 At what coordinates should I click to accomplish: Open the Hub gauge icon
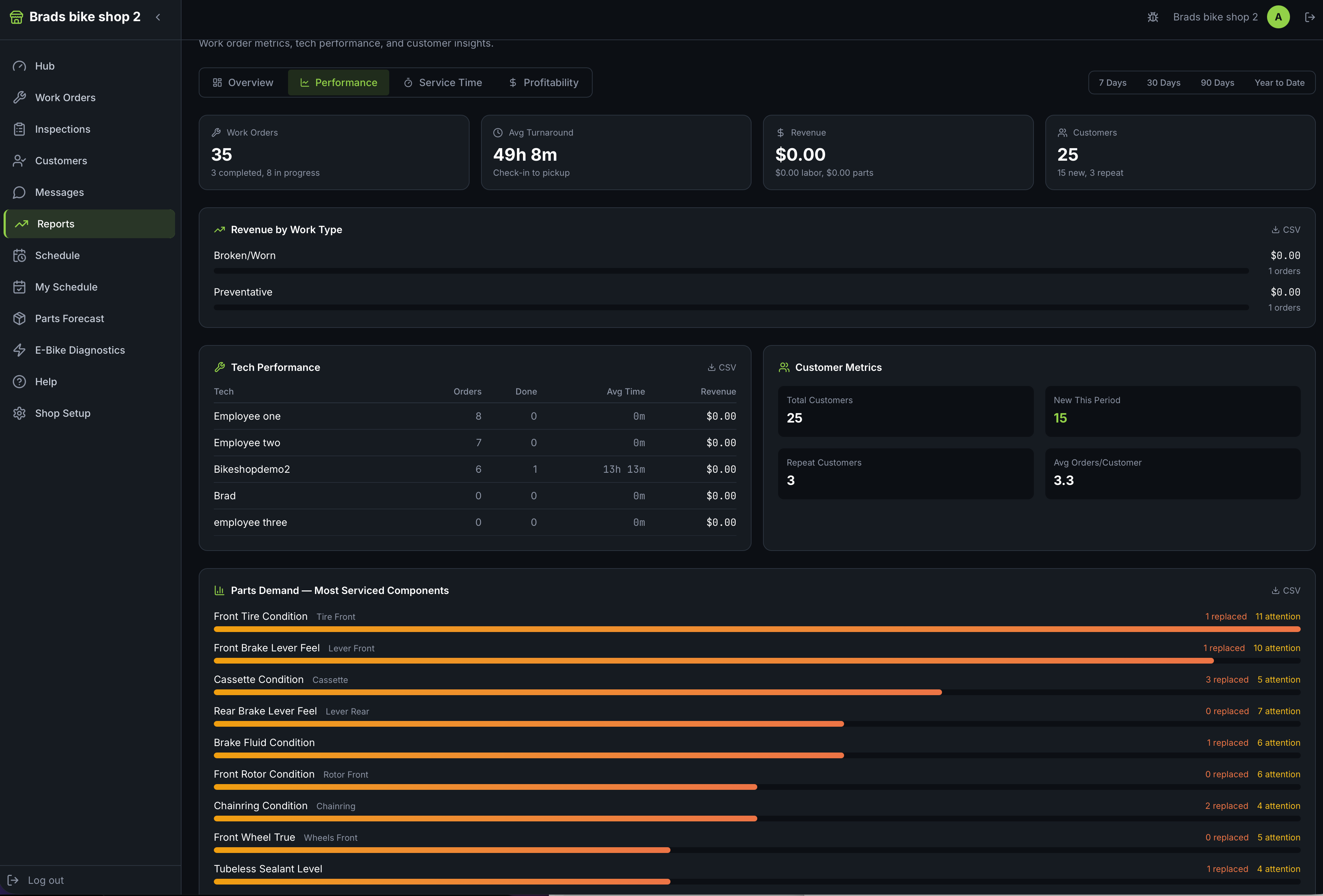(x=19, y=66)
